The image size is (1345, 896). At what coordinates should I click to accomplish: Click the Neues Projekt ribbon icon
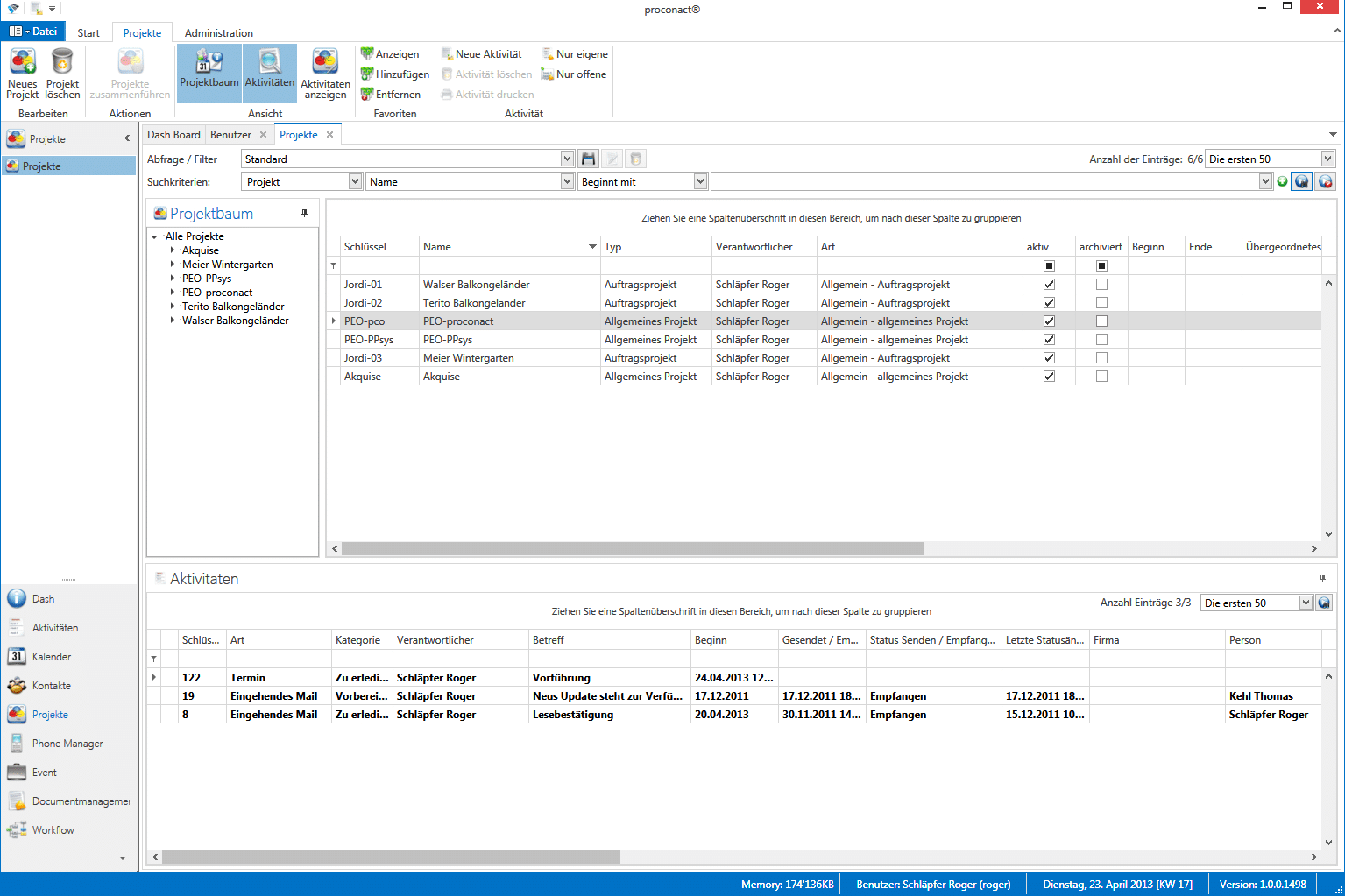coord(23,74)
